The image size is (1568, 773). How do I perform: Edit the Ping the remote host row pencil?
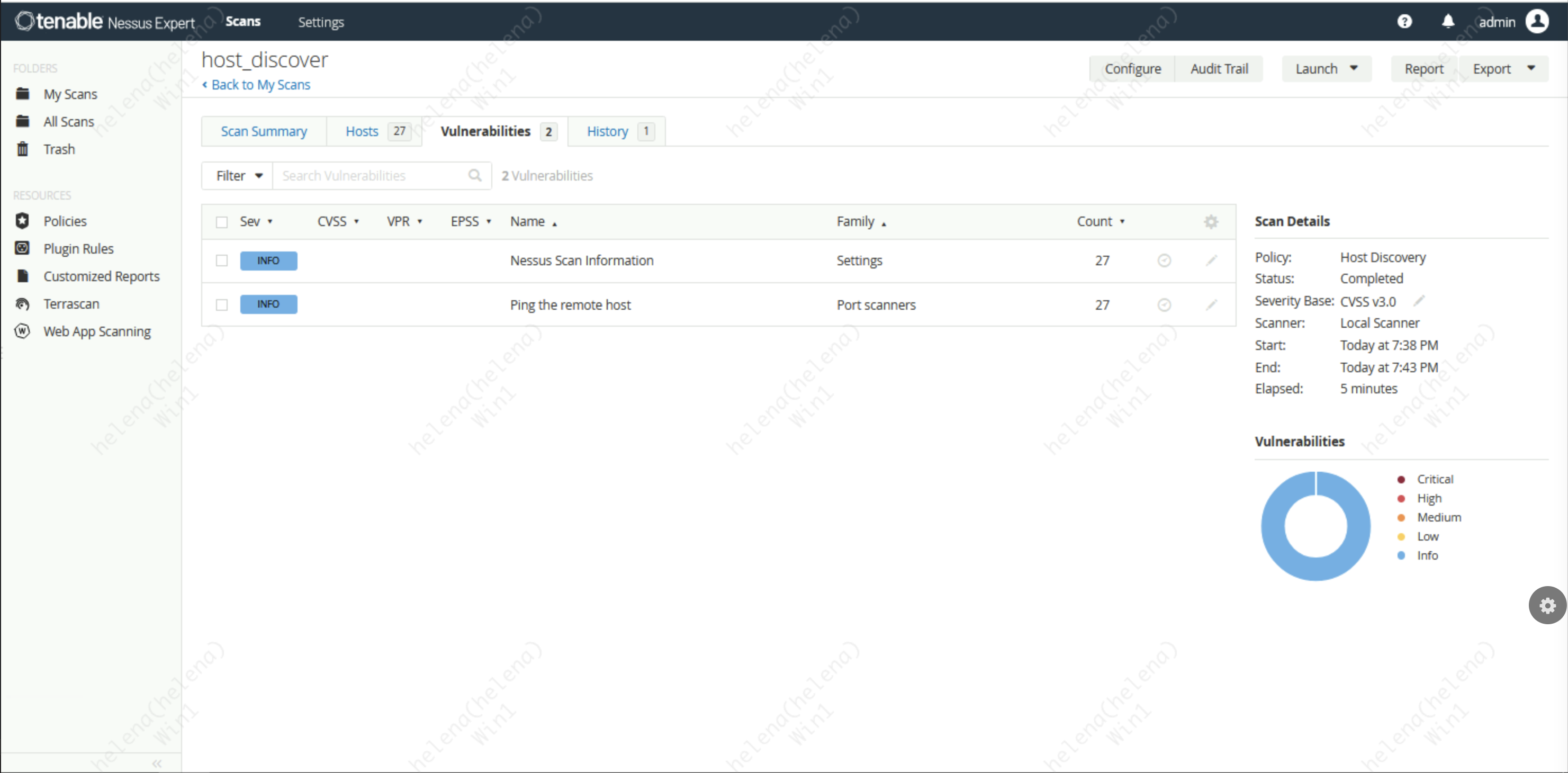(1211, 304)
